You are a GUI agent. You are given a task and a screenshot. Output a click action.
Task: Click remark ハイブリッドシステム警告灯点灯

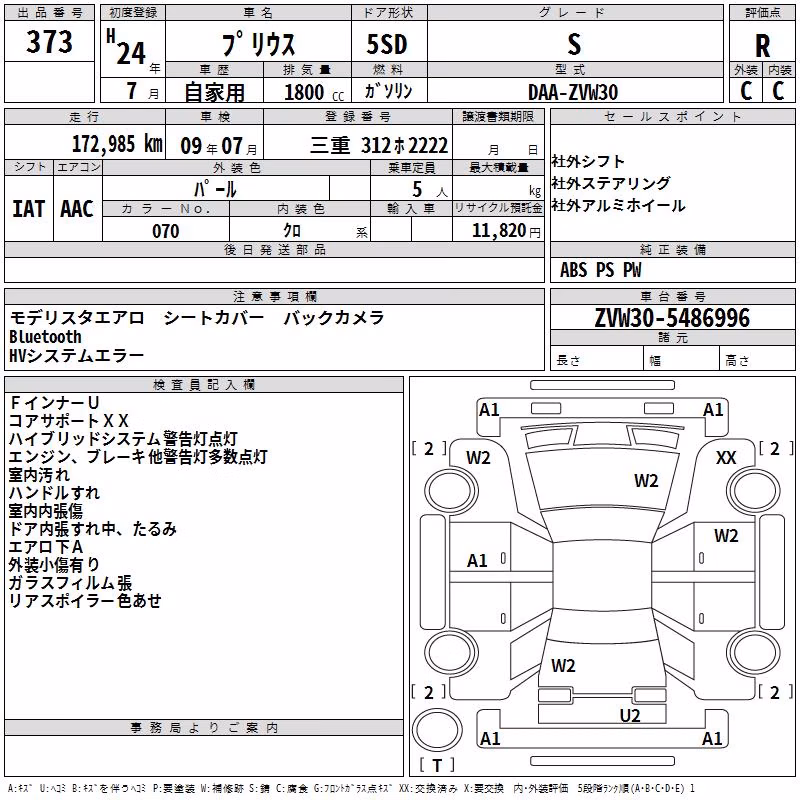123,439
